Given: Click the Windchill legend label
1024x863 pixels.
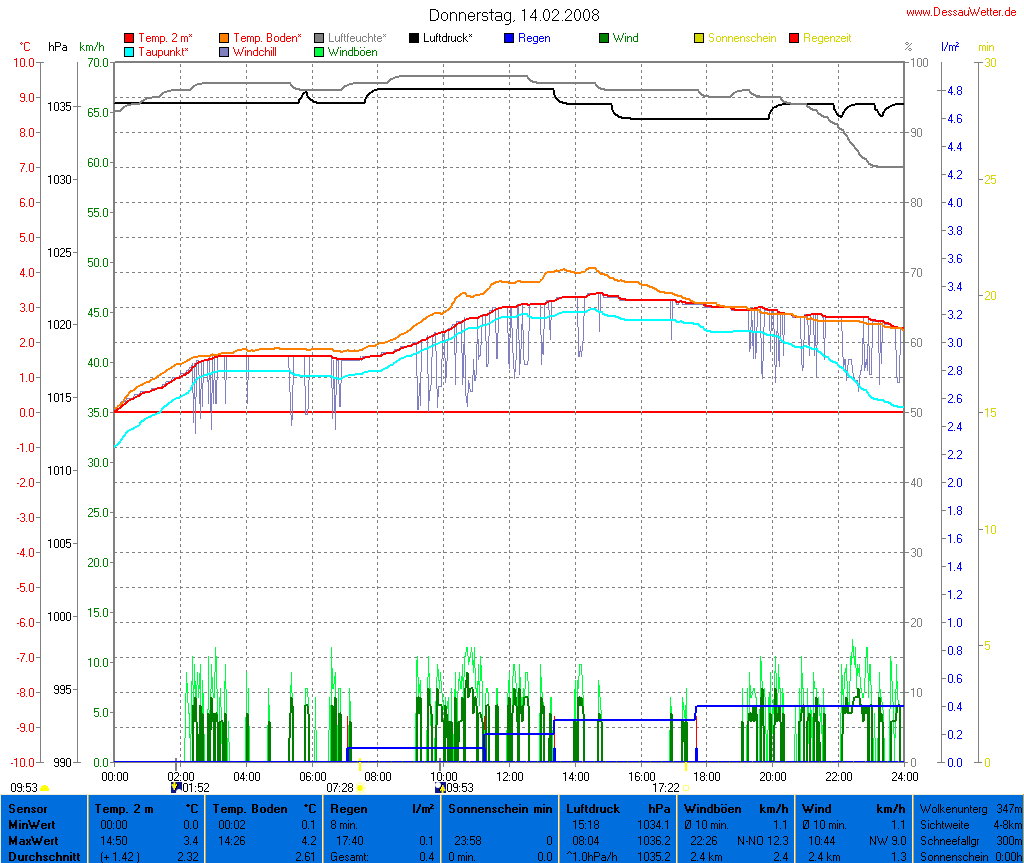Looking at the screenshot, I should [x=256, y=51].
